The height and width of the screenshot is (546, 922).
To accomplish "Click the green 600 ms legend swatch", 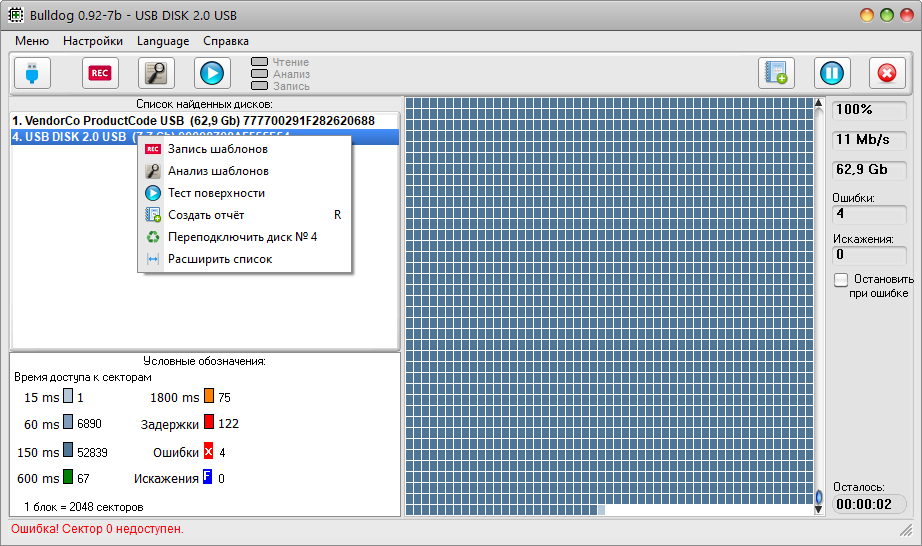I will (68, 476).
